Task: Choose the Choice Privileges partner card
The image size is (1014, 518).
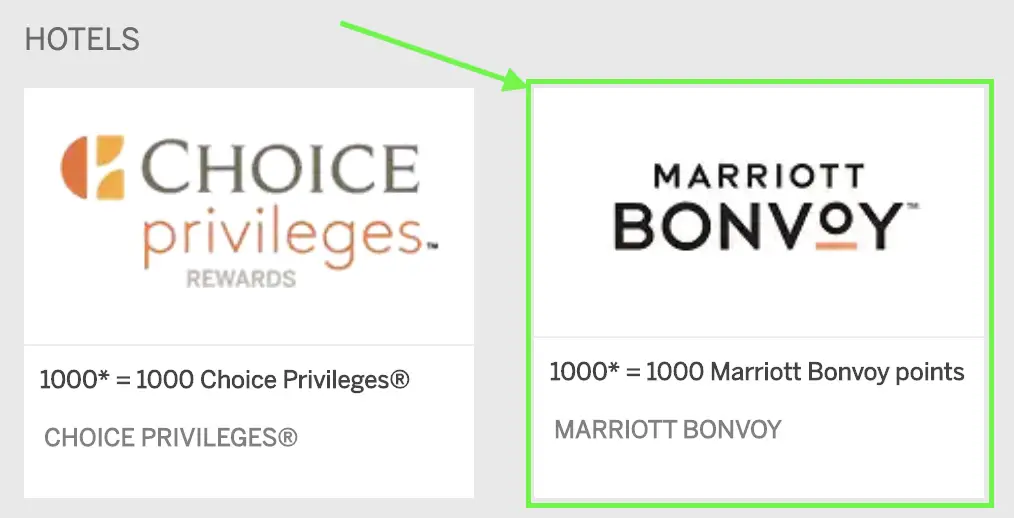Action: [249, 293]
